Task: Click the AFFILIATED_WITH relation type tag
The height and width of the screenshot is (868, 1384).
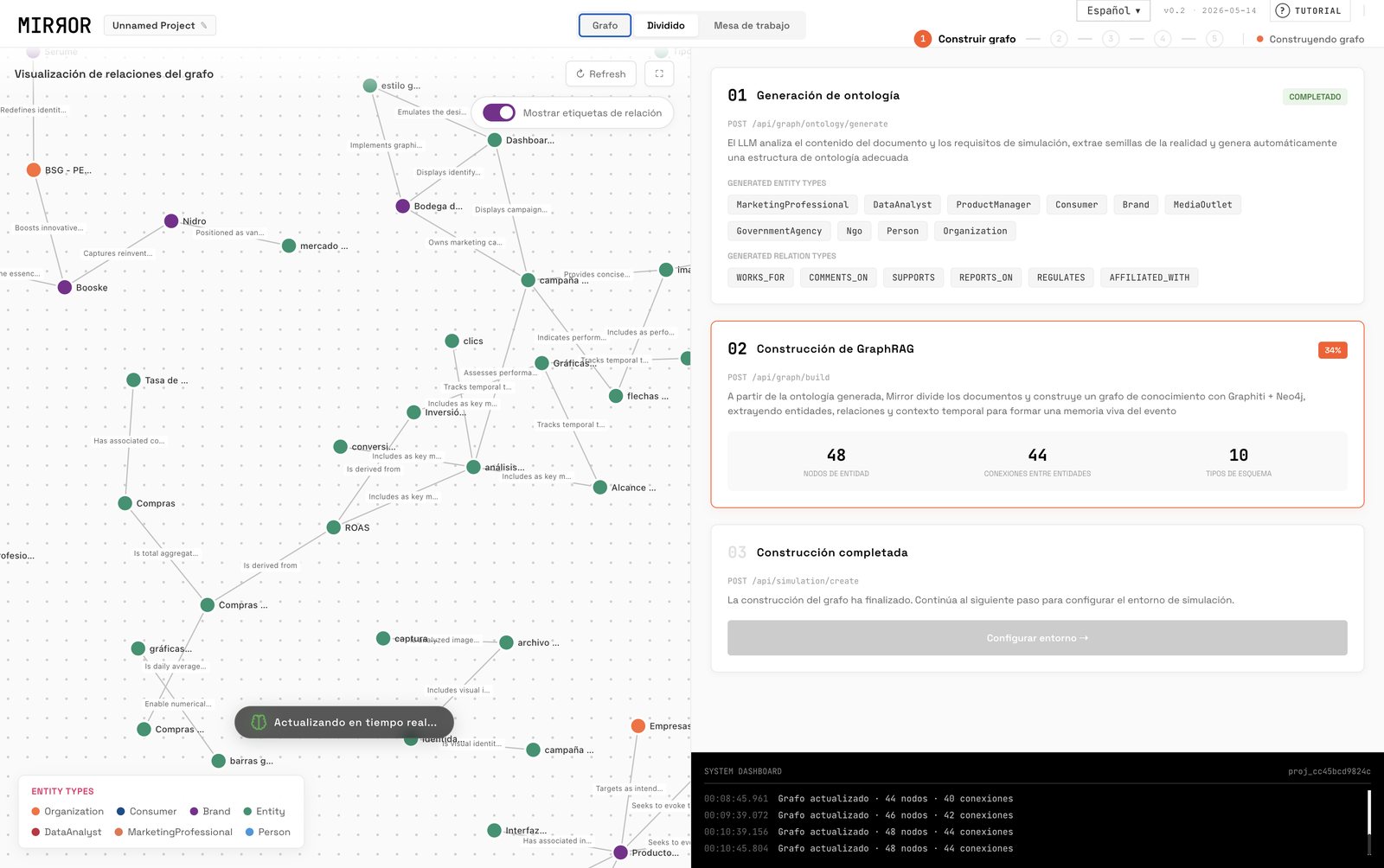Action: (x=1149, y=278)
